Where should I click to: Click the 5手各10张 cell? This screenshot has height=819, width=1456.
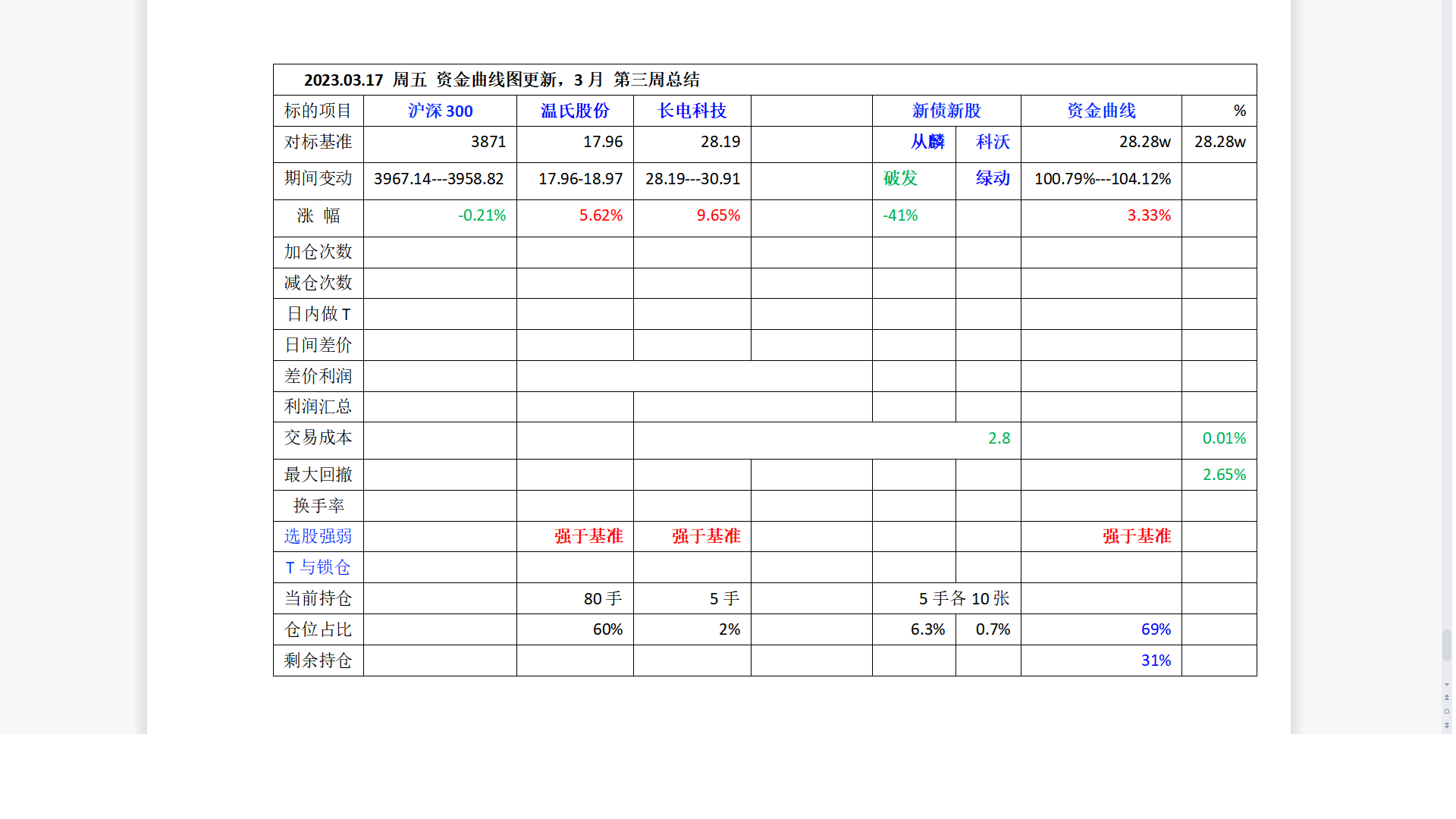[x=963, y=599]
